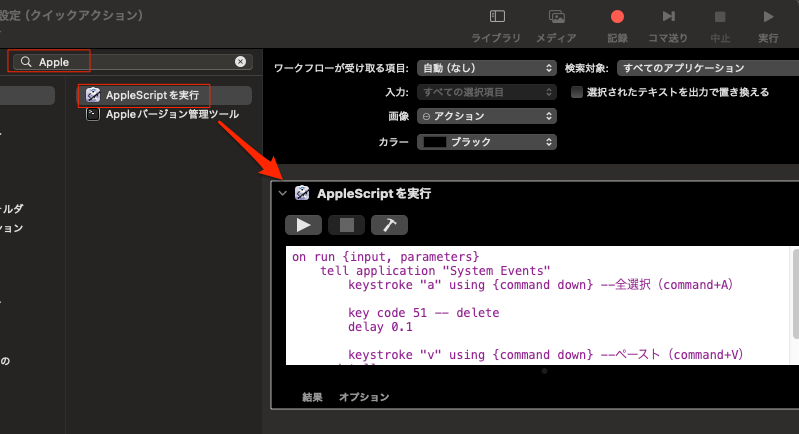Stop the AppleScript with the square button

[x=346, y=225]
